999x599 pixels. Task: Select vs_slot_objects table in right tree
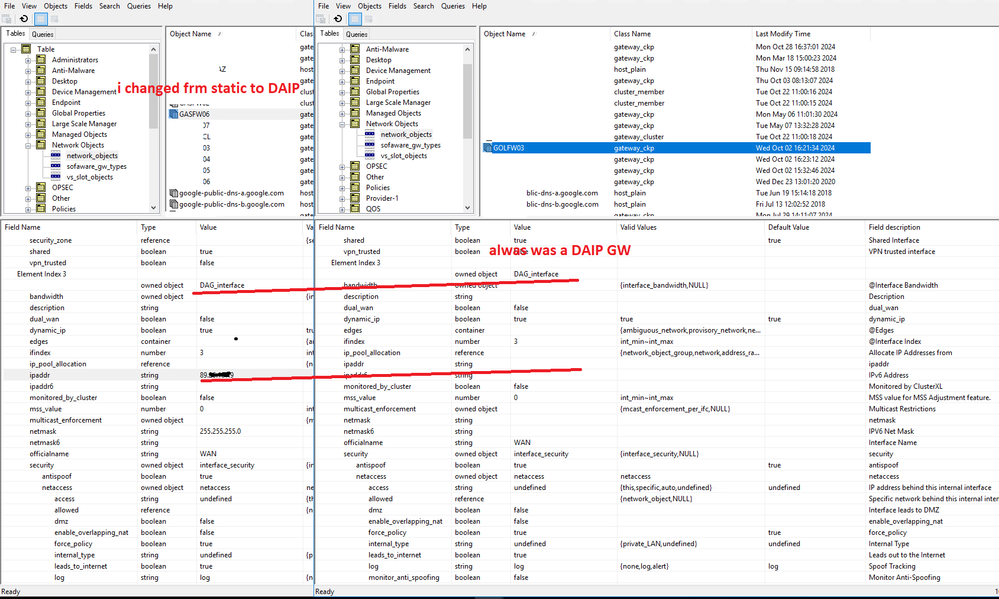coord(403,156)
